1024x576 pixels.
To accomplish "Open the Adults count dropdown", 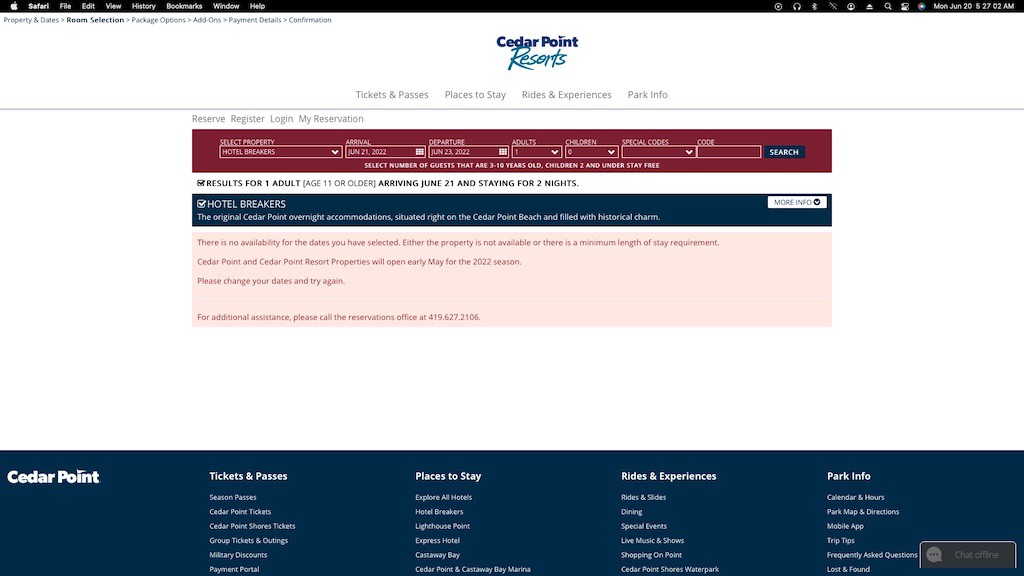I will coord(536,152).
